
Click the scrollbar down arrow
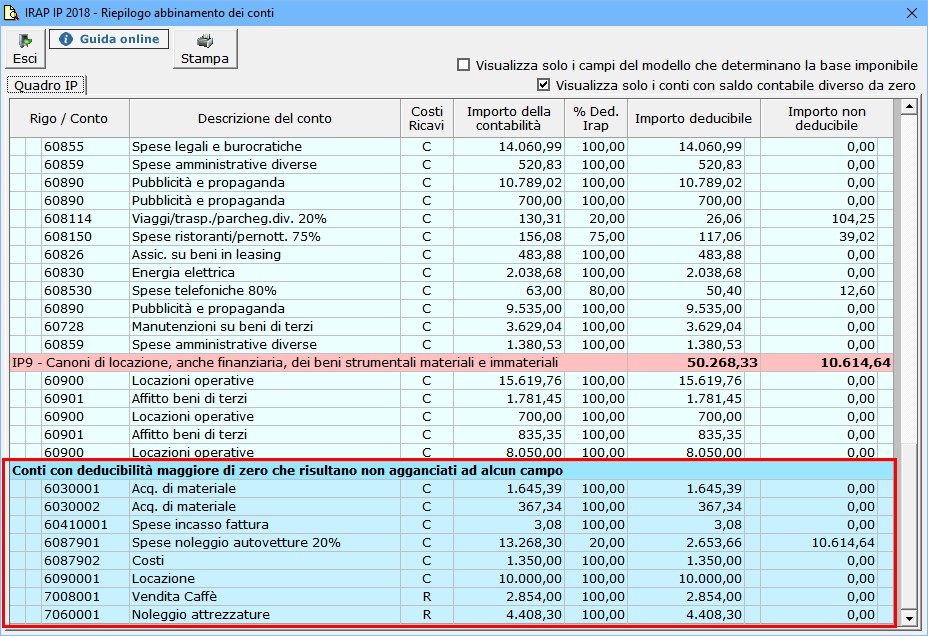pos(908,619)
